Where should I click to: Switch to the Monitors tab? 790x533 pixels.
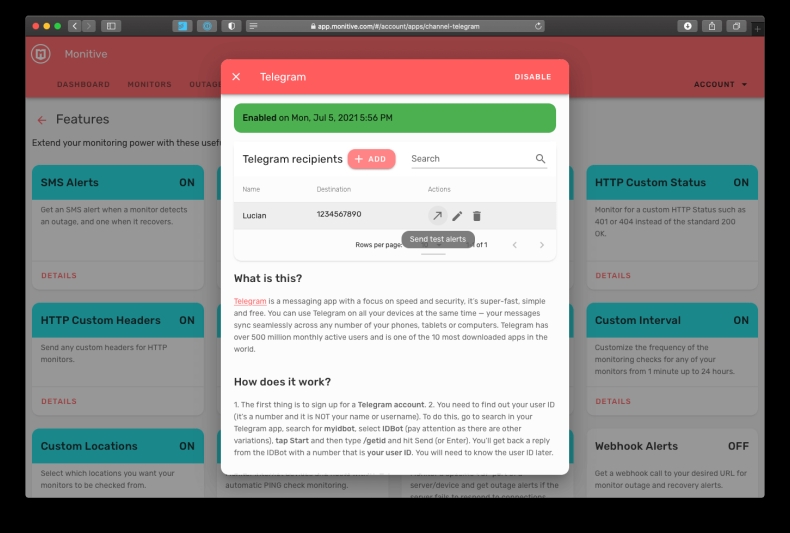[149, 85]
